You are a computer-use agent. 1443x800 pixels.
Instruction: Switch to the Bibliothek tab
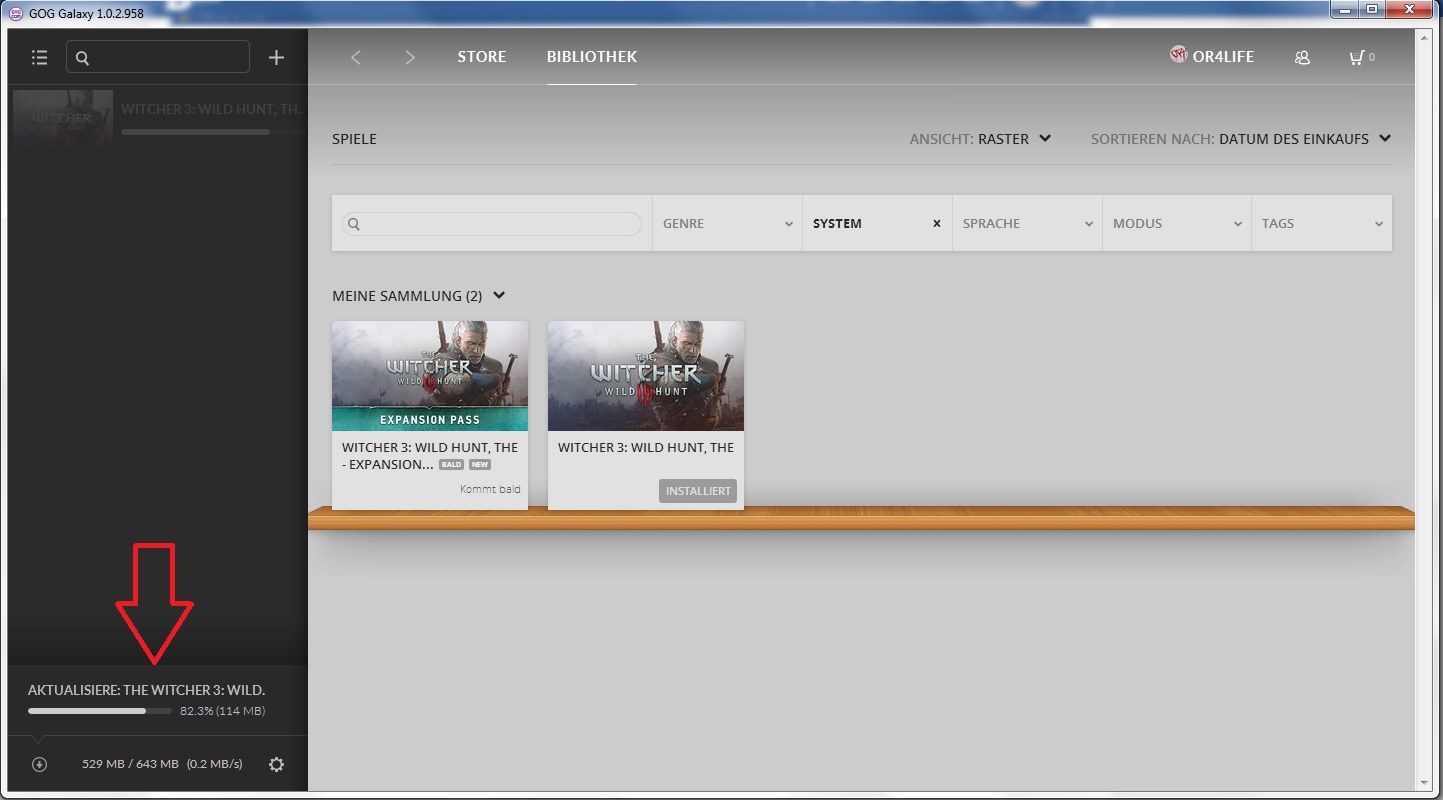click(592, 57)
